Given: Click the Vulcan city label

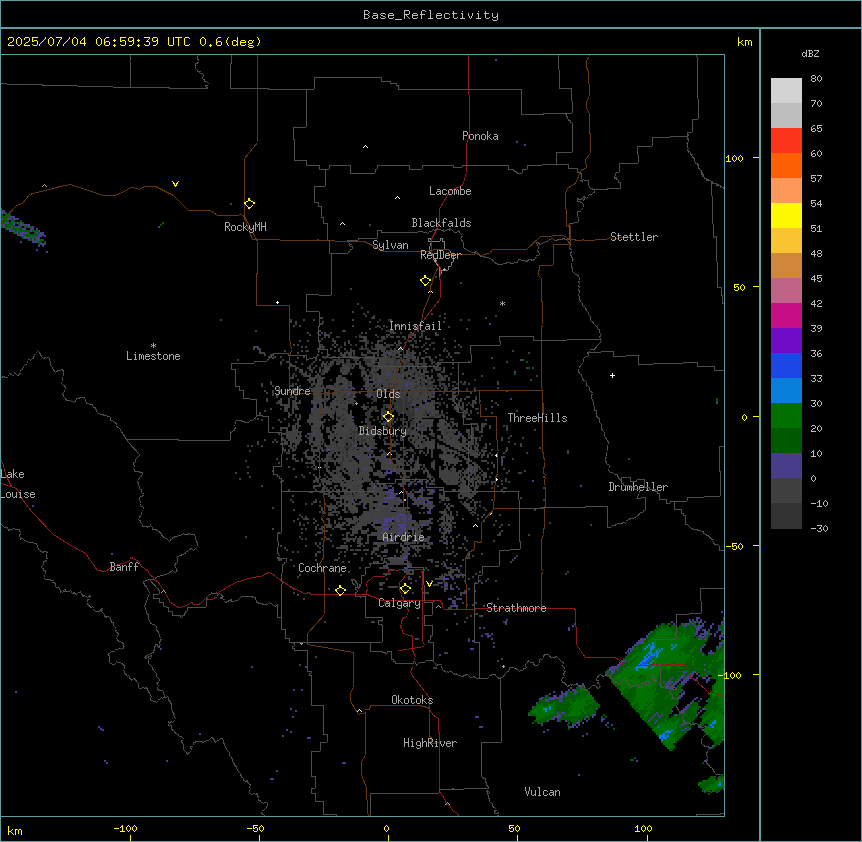Looking at the screenshot, I should (x=542, y=792).
